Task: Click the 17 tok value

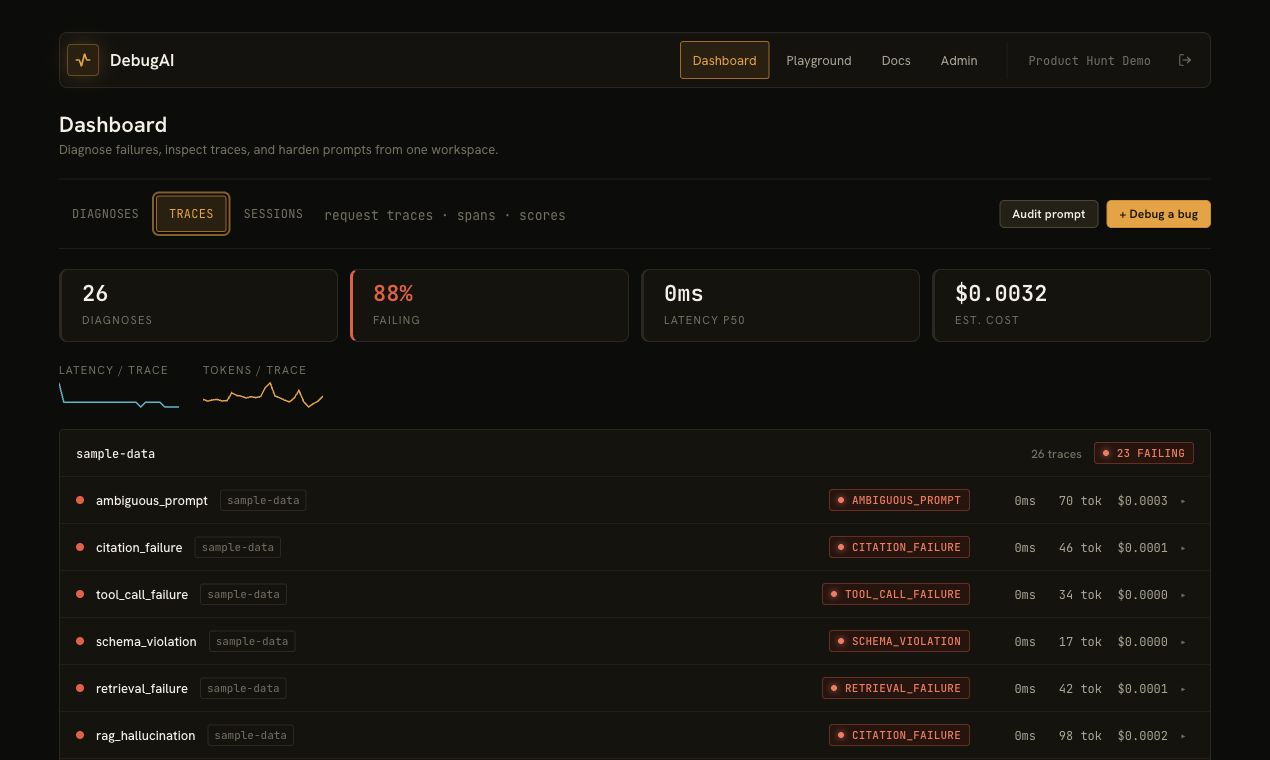Action: tap(1080, 641)
